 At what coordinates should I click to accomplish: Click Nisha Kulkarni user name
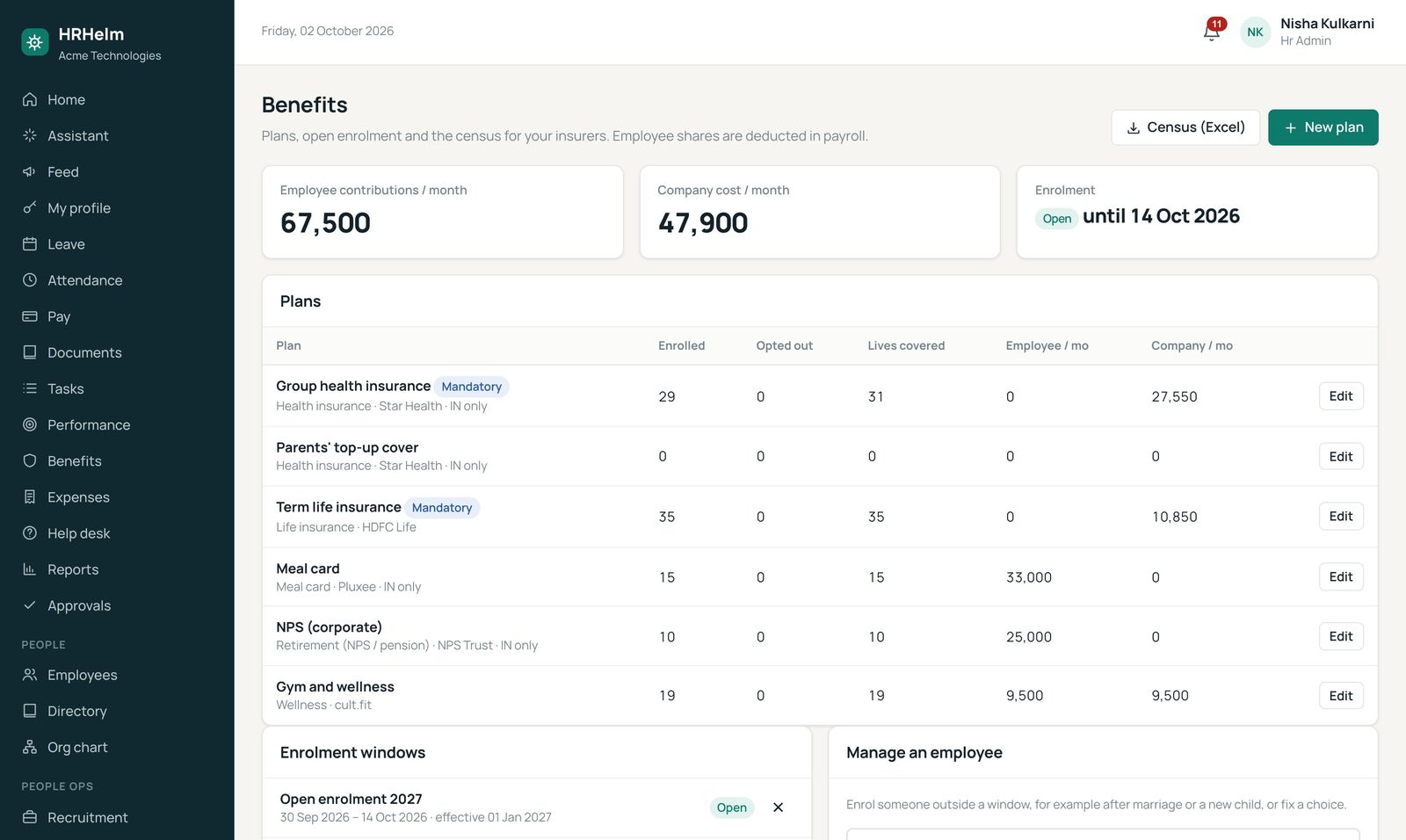pos(1327,24)
